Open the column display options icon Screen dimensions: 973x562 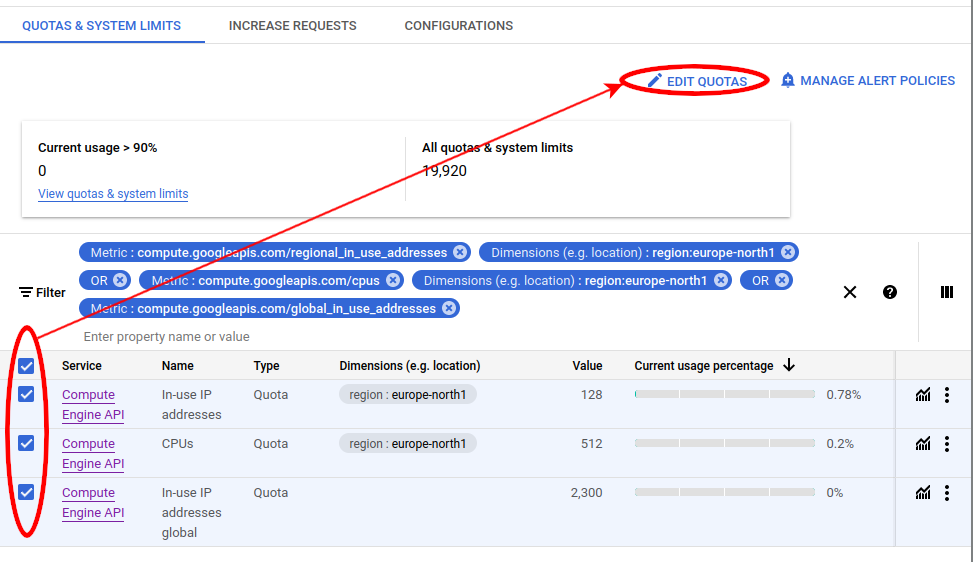pyautogui.click(x=946, y=292)
